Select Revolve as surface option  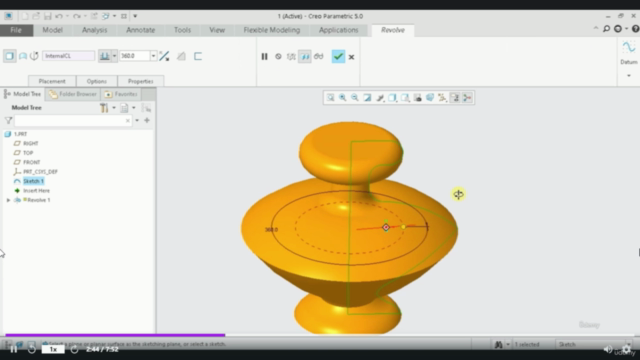(23, 56)
